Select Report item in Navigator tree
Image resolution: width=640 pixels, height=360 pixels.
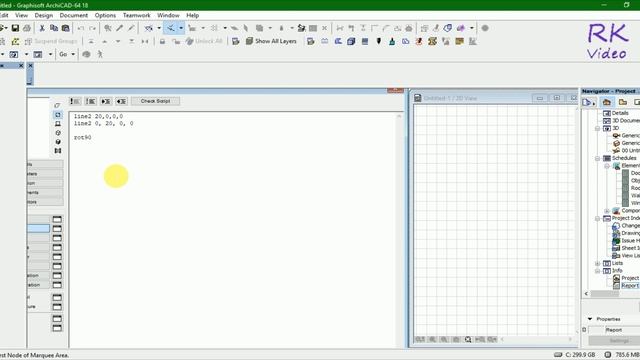[x=630, y=286]
